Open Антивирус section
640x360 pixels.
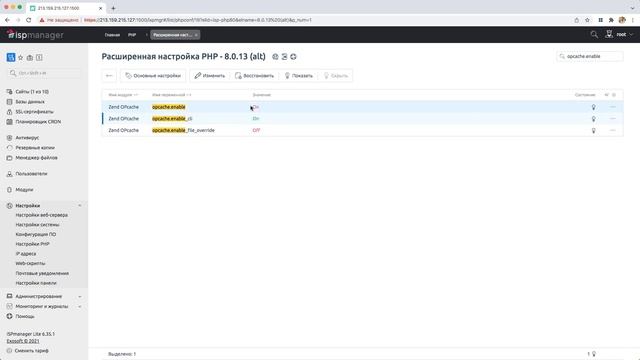(x=27, y=138)
